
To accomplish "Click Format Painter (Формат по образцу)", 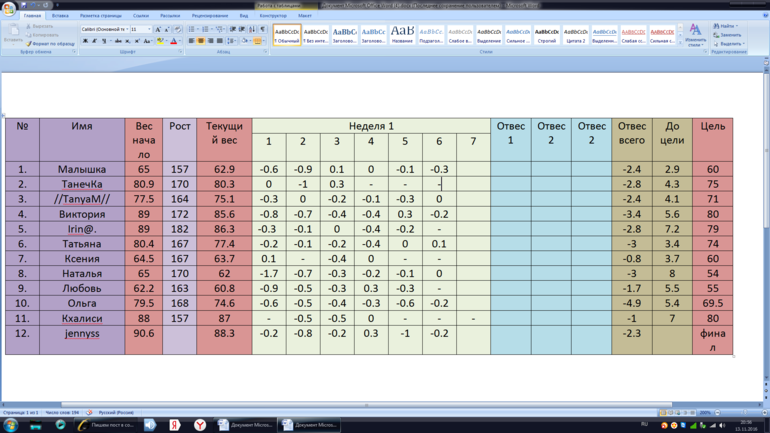I will (x=50, y=44).
